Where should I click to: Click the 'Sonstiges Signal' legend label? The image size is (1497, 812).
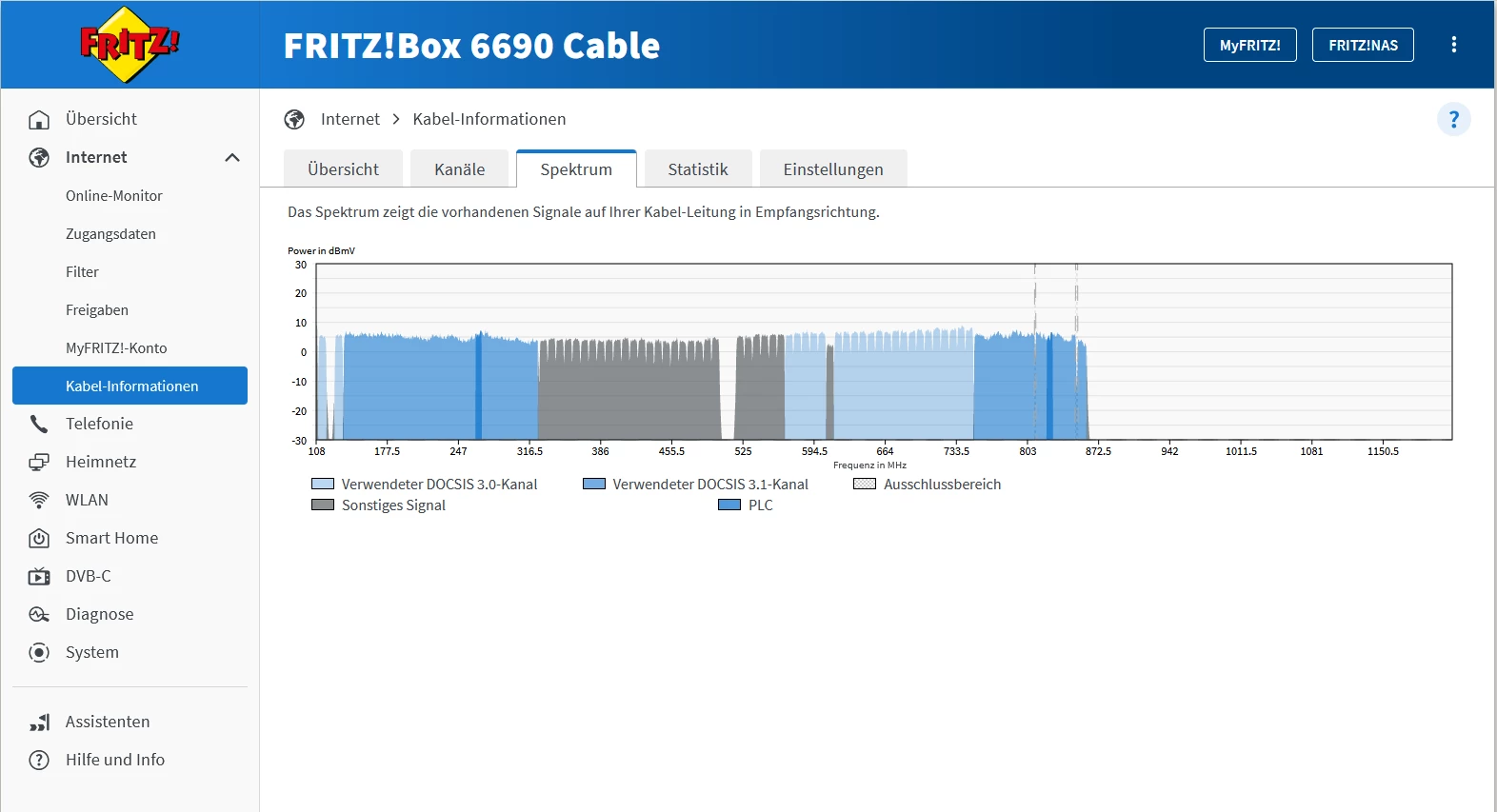pos(393,505)
